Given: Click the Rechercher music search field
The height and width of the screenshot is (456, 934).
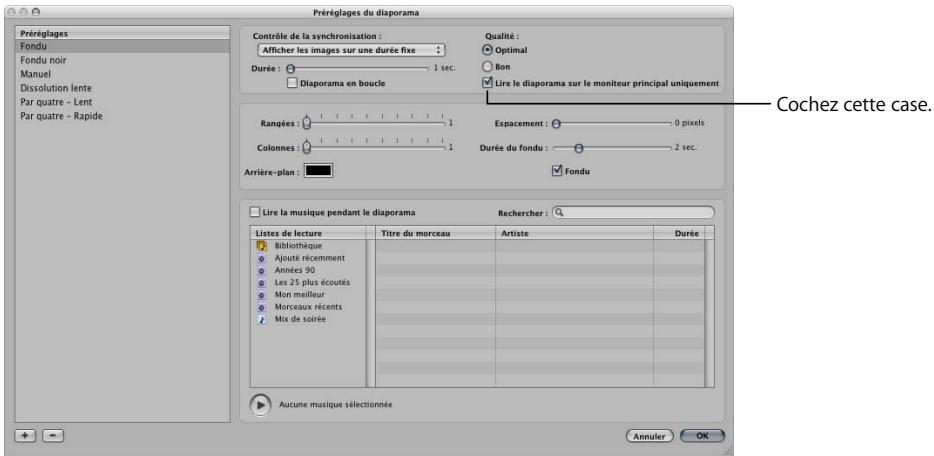Looking at the screenshot, I should pos(633,212).
